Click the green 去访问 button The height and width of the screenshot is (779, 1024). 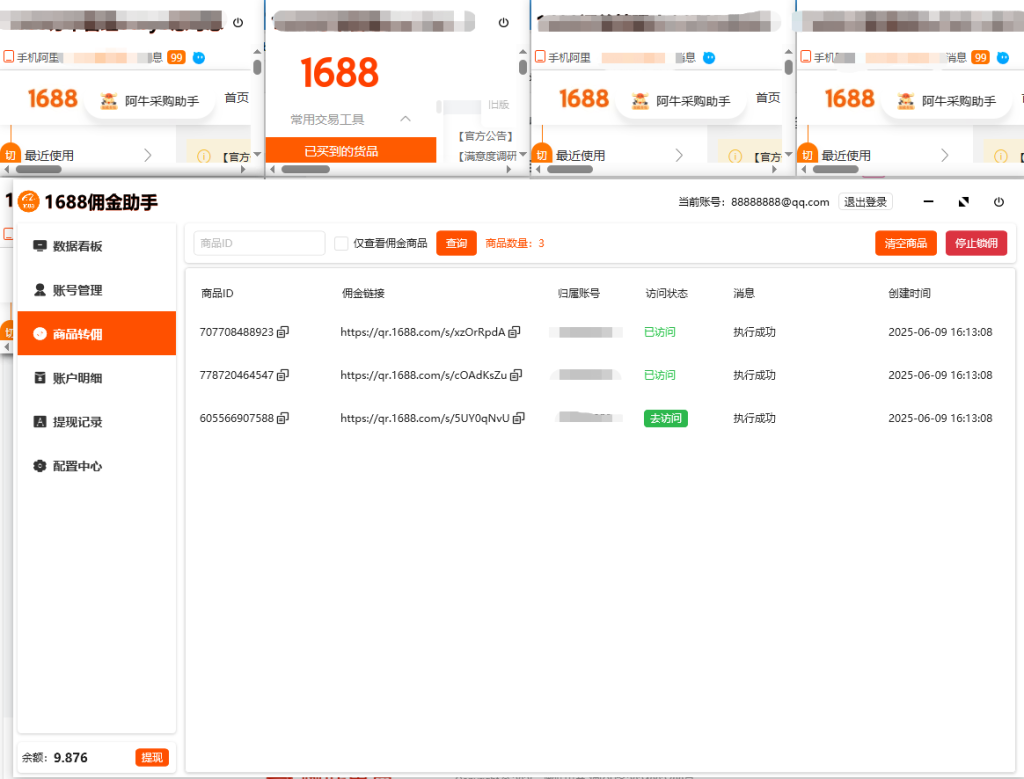(x=665, y=418)
